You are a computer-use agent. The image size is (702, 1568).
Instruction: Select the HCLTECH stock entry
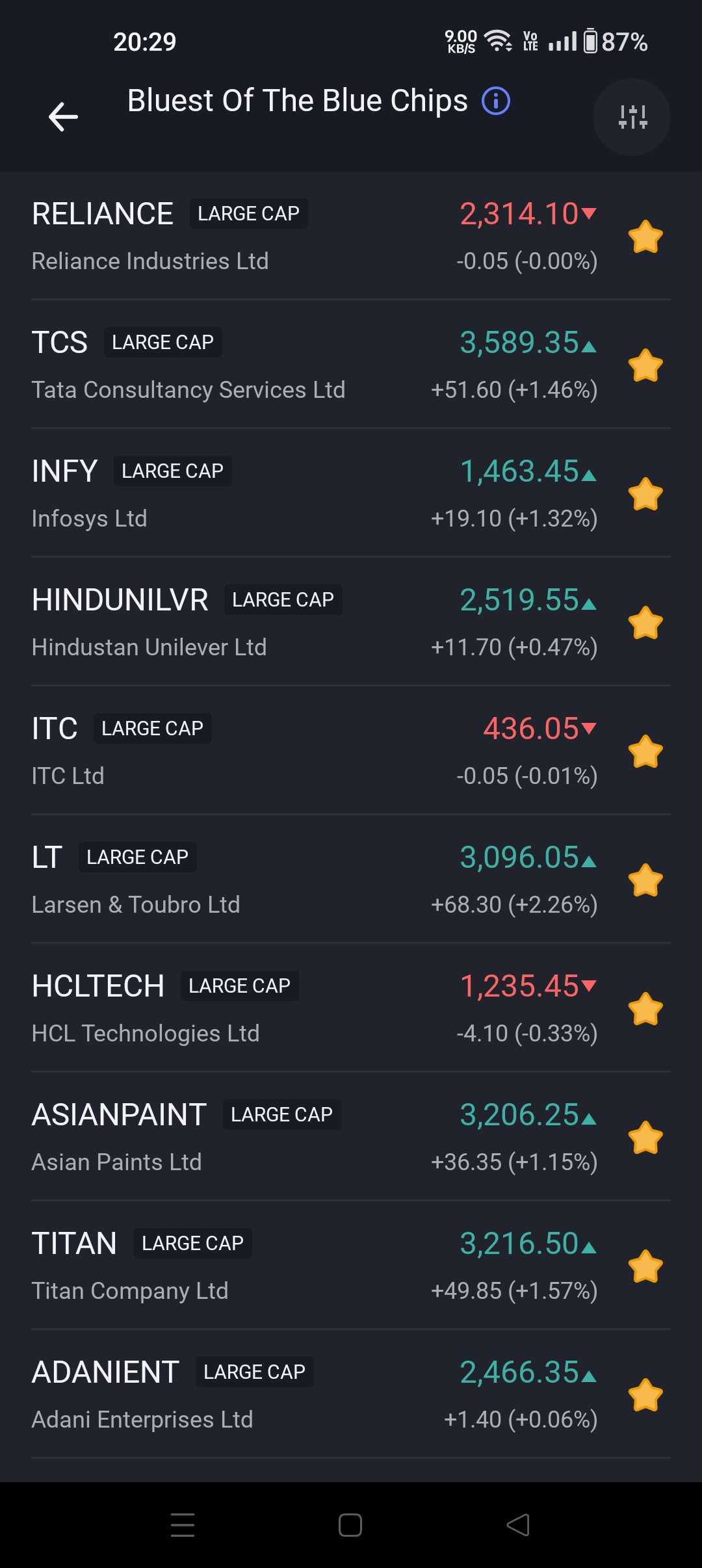98,986
